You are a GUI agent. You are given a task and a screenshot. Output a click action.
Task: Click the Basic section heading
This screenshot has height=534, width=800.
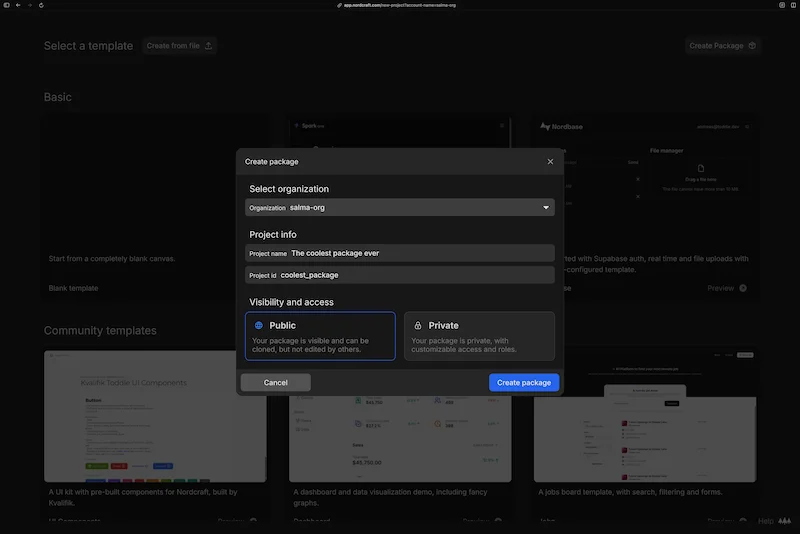click(58, 97)
